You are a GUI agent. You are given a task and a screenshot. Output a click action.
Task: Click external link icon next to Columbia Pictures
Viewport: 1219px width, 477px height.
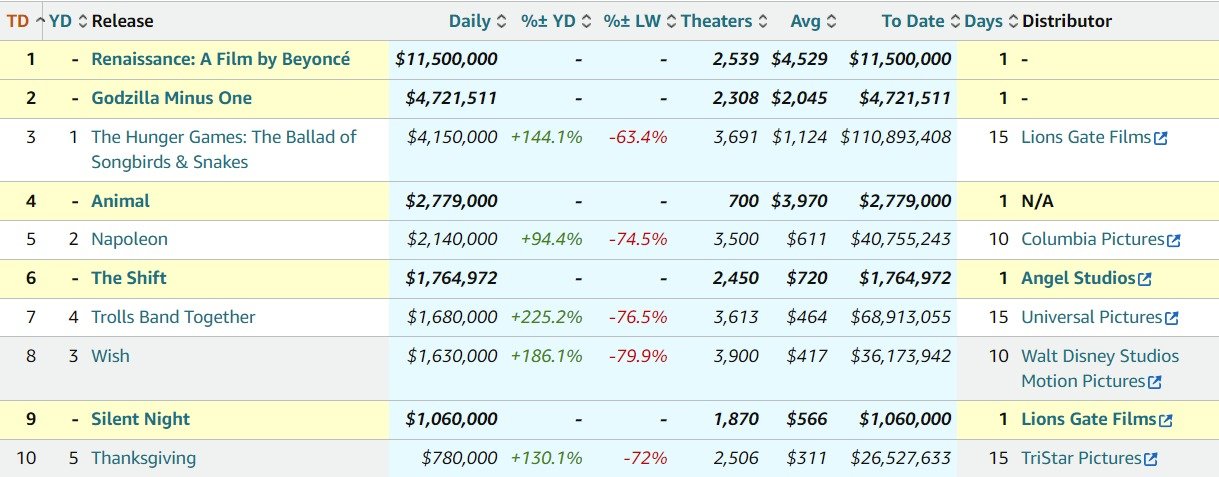tap(1173, 240)
